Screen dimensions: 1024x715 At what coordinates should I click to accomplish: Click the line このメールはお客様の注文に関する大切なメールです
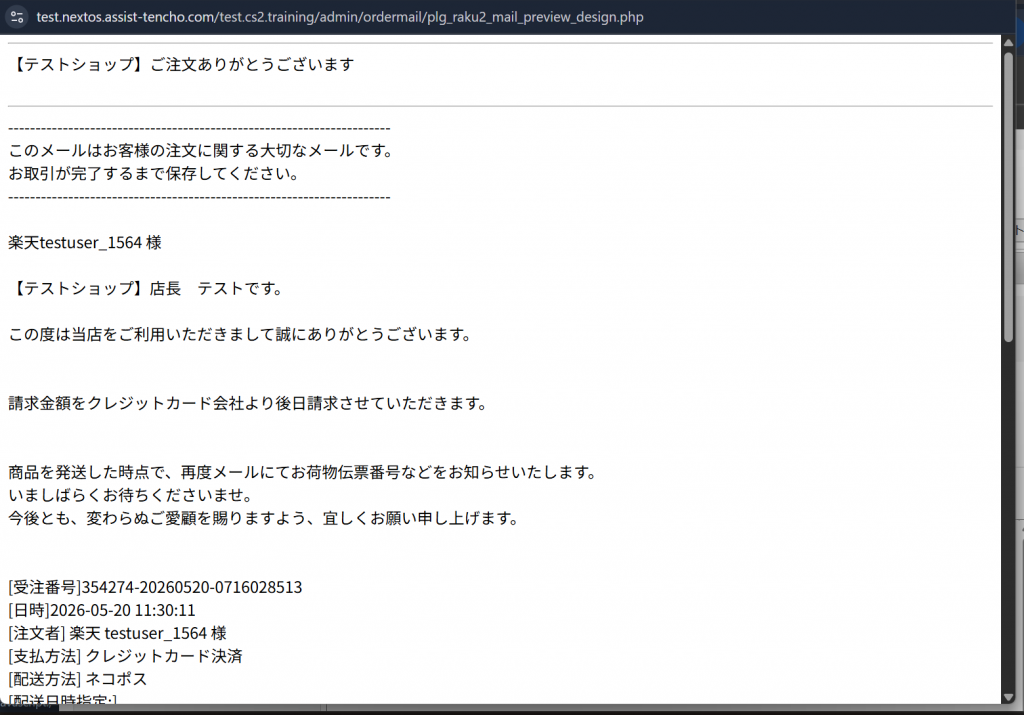pyautogui.click(x=202, y=151)
